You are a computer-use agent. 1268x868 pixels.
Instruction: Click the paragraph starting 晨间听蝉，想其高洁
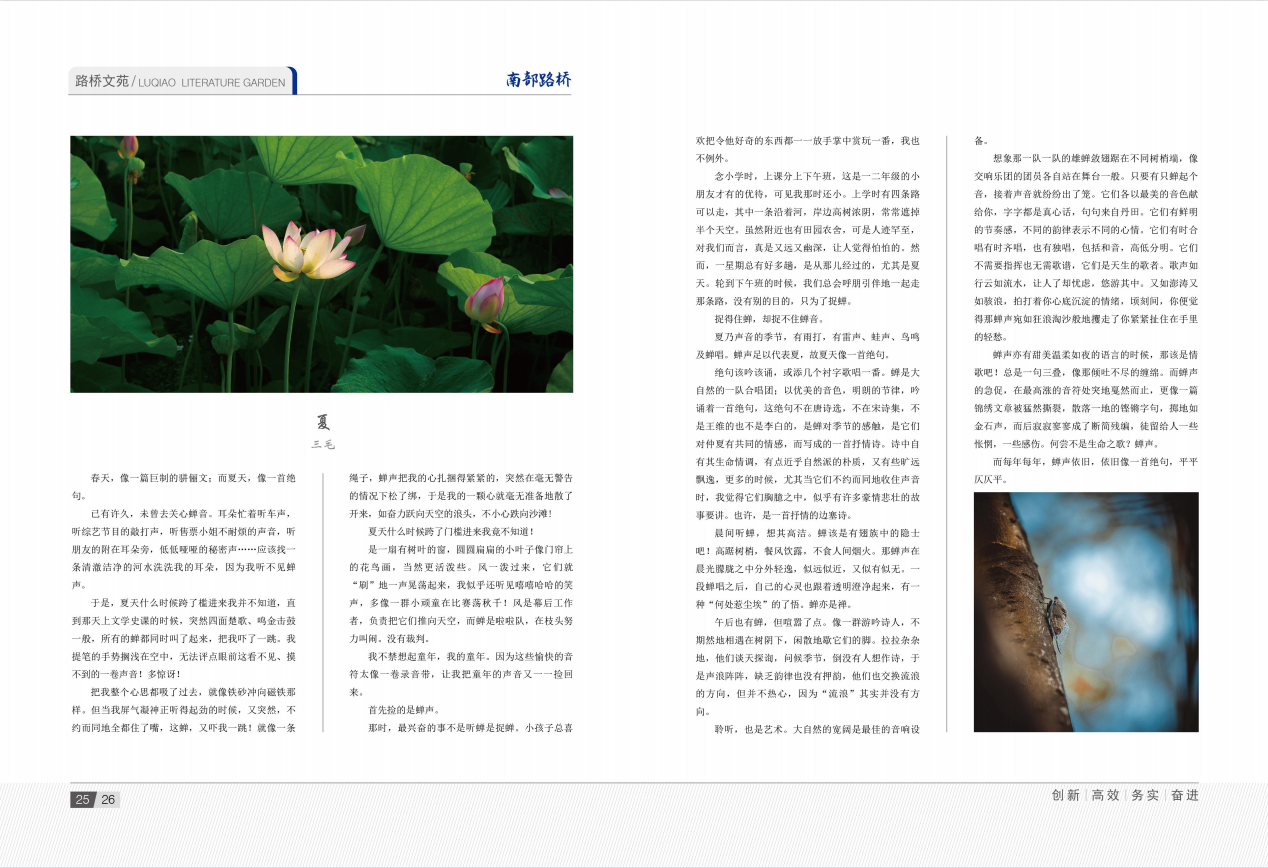pos(808,567)
